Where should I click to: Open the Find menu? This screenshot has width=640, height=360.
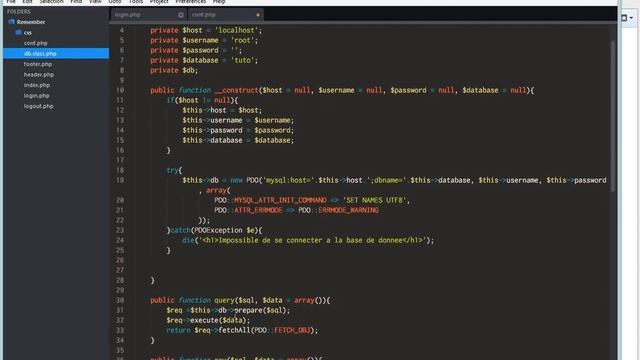pos(76,2)
